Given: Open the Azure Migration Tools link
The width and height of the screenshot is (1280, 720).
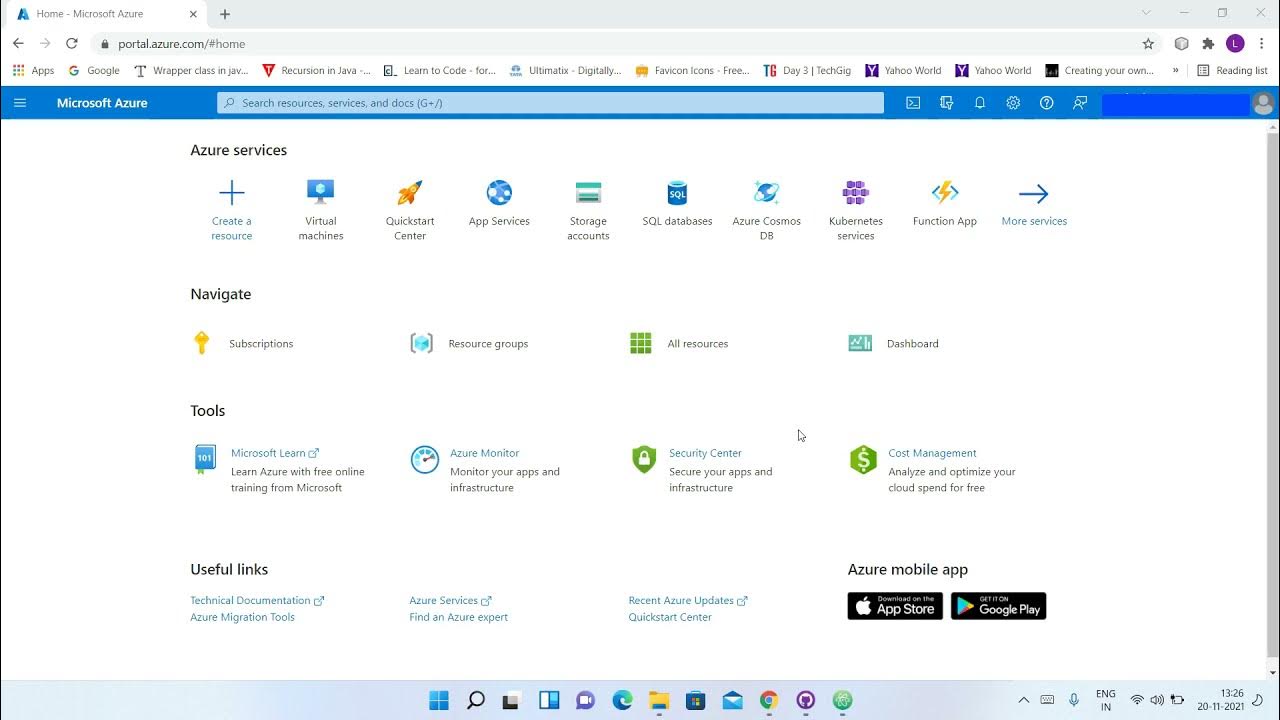Looking at the screenshot, I should 243,617.
